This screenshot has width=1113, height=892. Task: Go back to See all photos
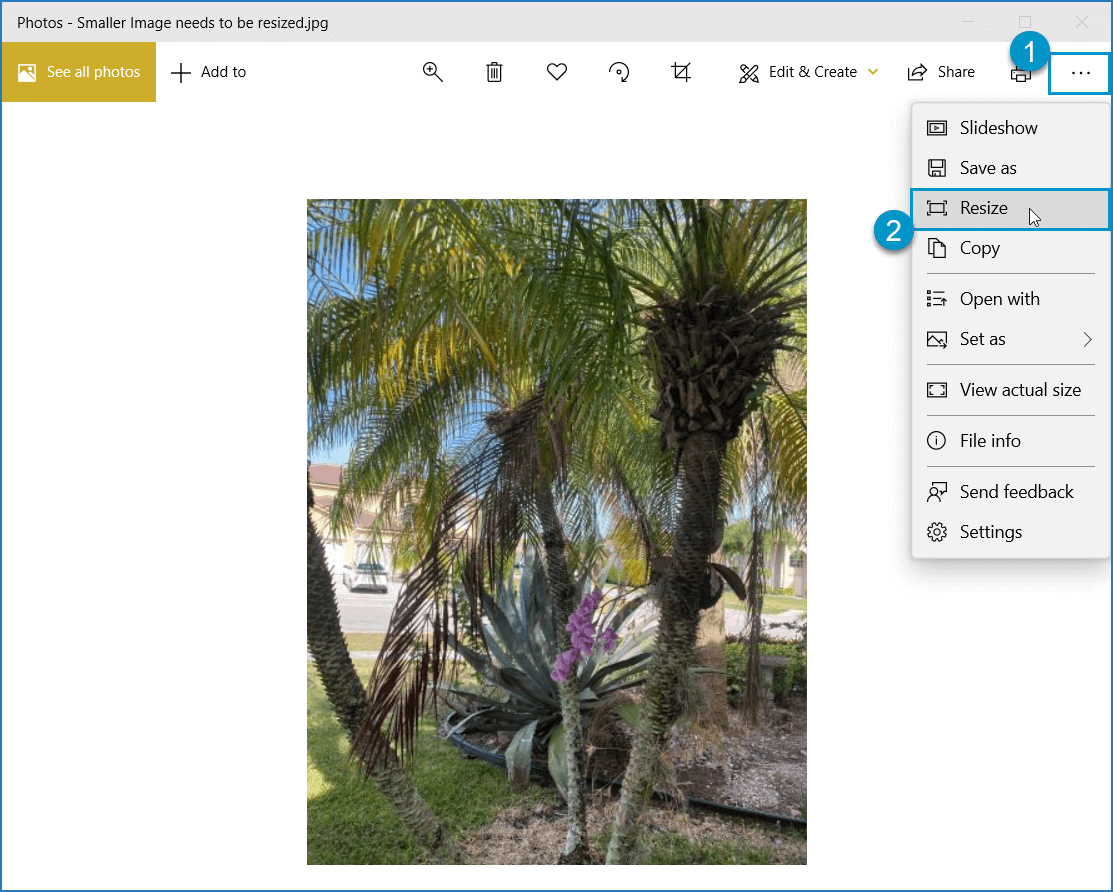click(x=79, y=72)
